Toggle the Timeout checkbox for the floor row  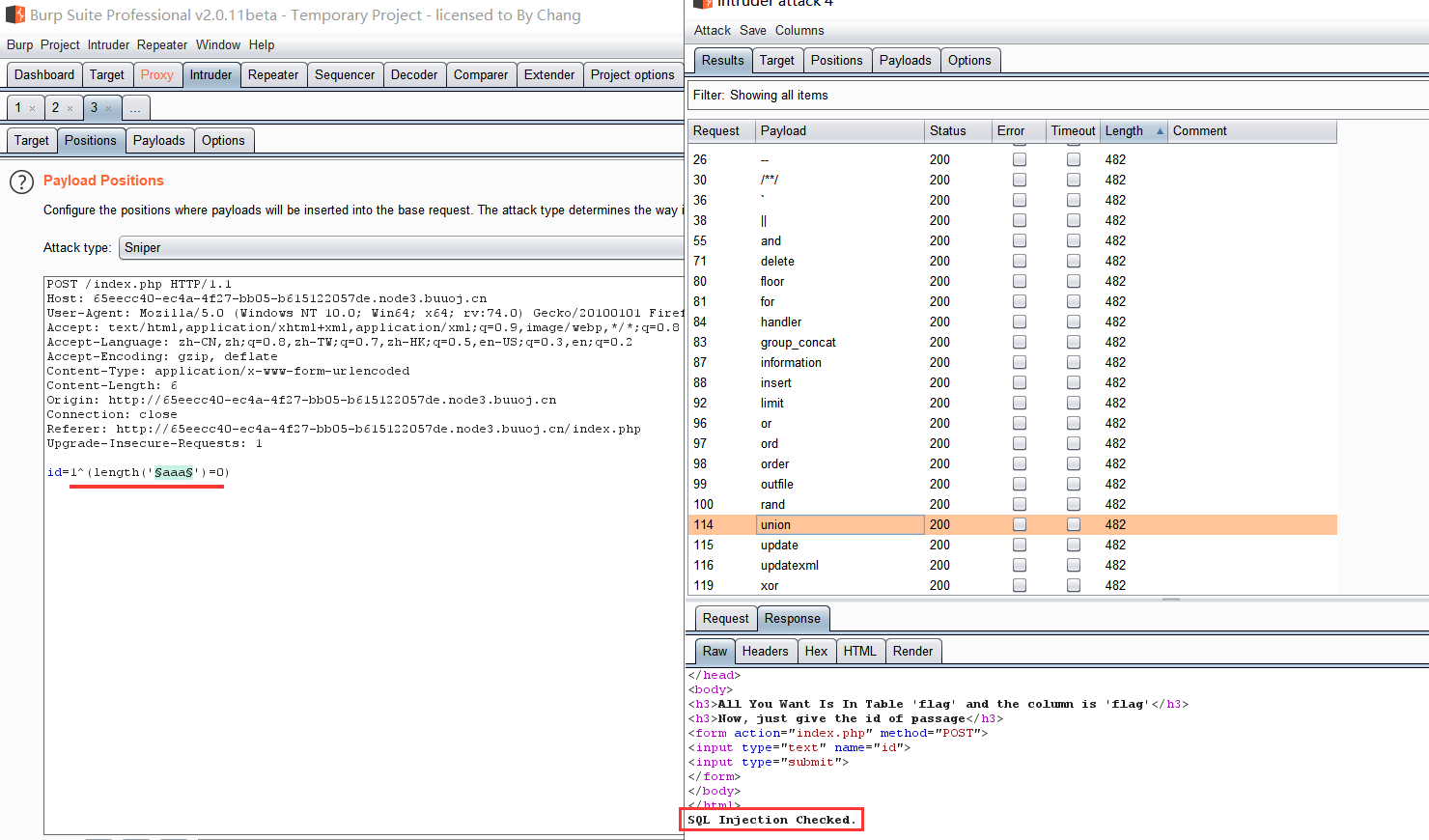point(1074,281)
